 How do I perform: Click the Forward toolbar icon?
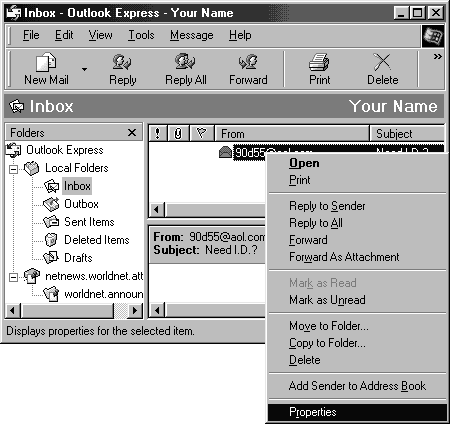tap(248, 62)
